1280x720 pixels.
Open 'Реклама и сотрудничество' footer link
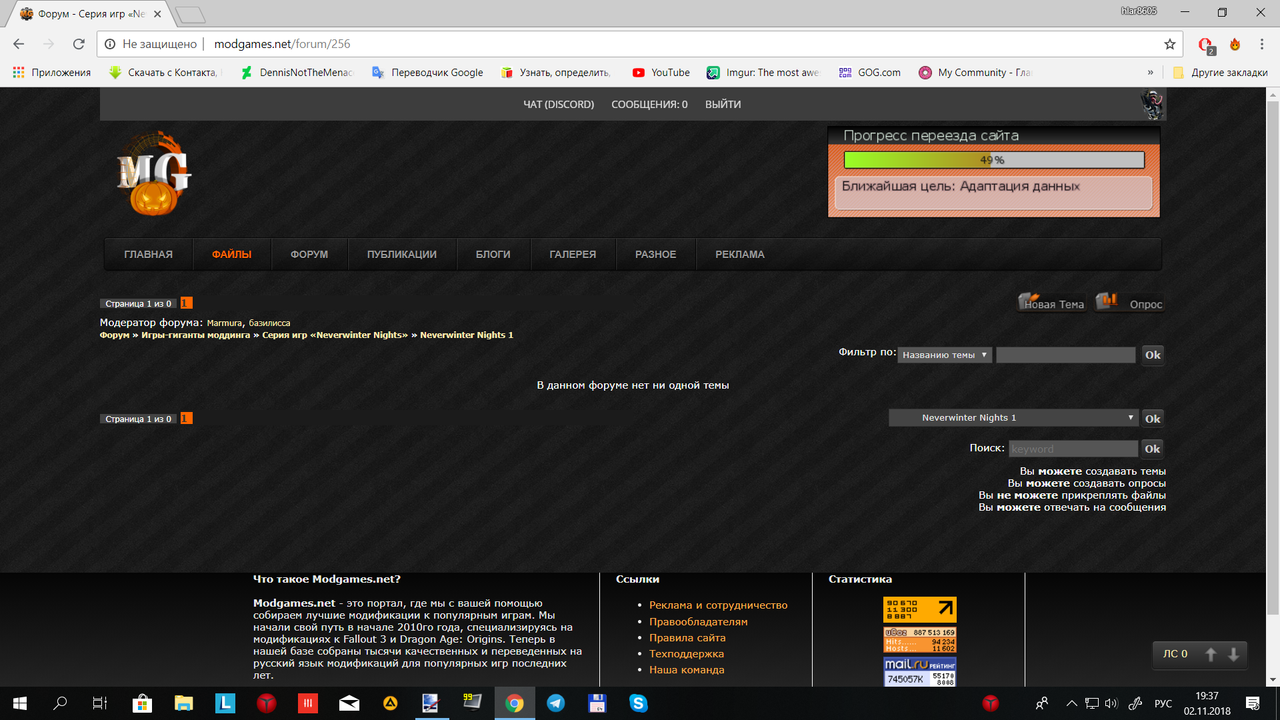tap(718, 605)
